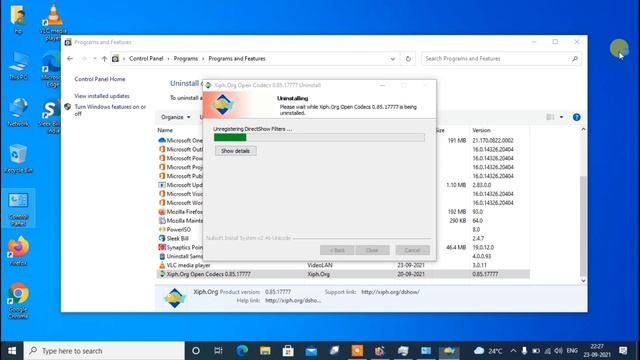This screenshot has width=640, height=360.
Task: Open the notification center on taskbar
Action: [x=623, y=351]
